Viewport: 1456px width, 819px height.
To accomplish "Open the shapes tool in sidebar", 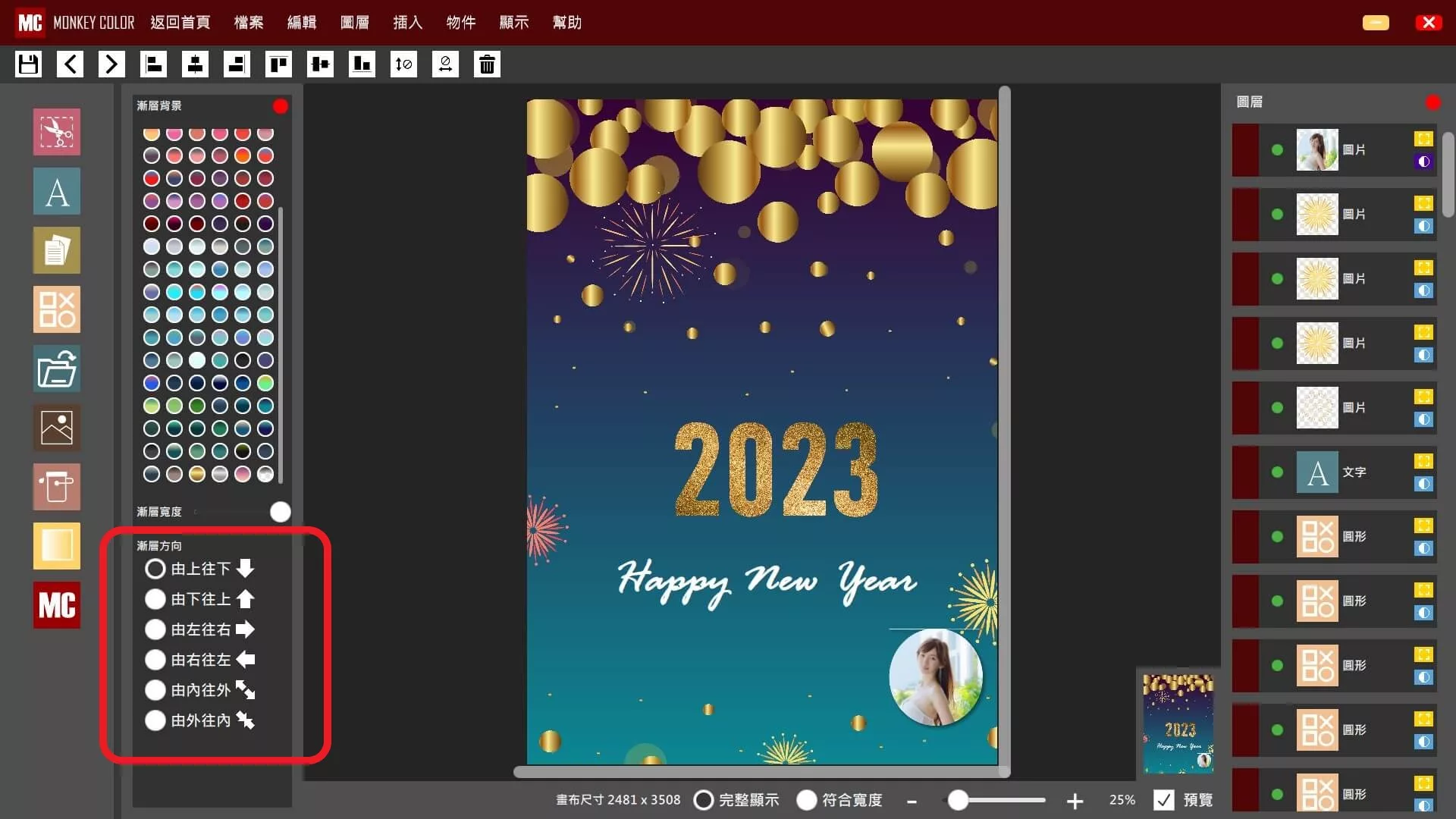I will 57,309.
